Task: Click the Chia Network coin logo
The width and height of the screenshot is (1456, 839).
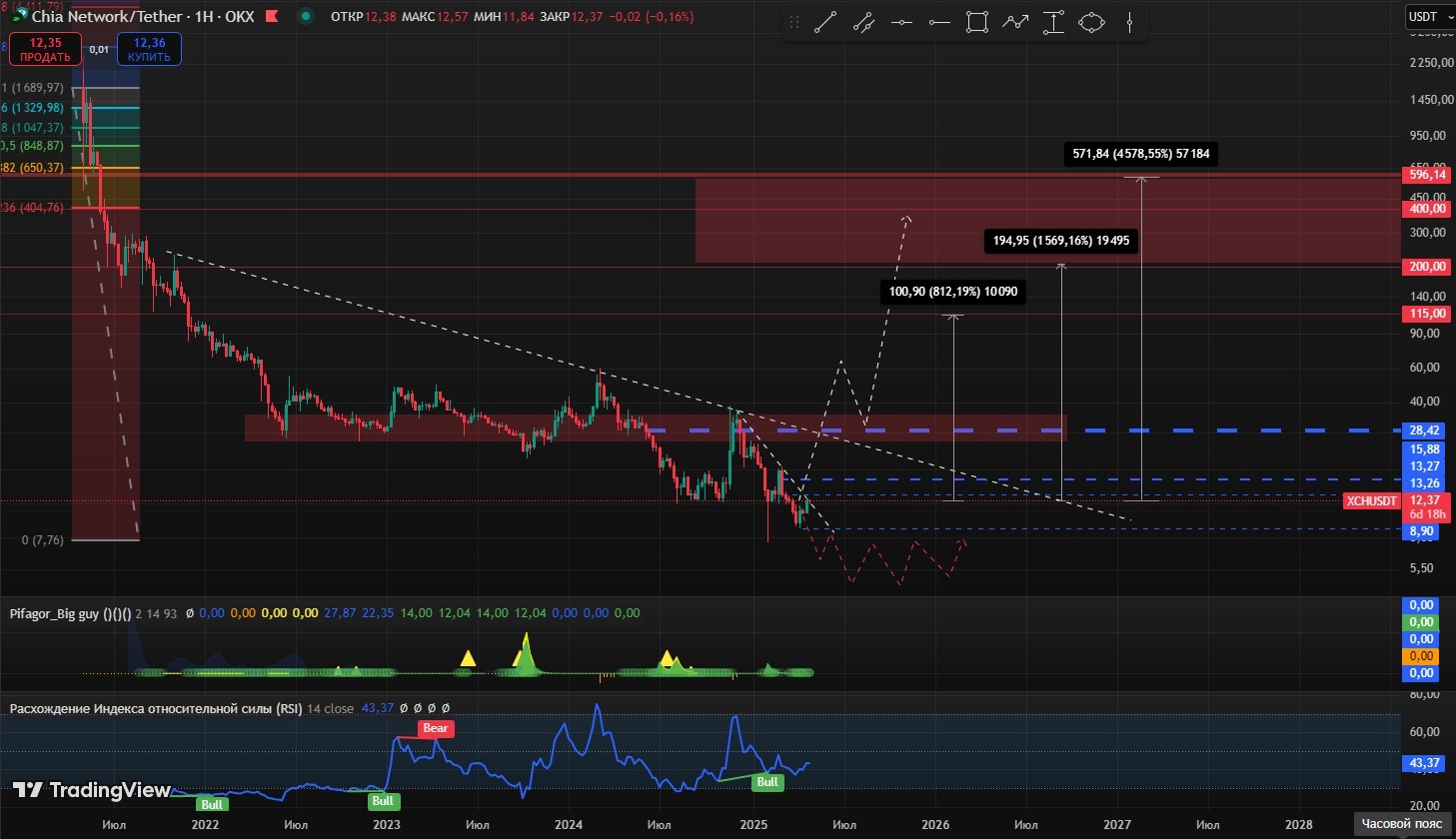Action: (19, 16)
